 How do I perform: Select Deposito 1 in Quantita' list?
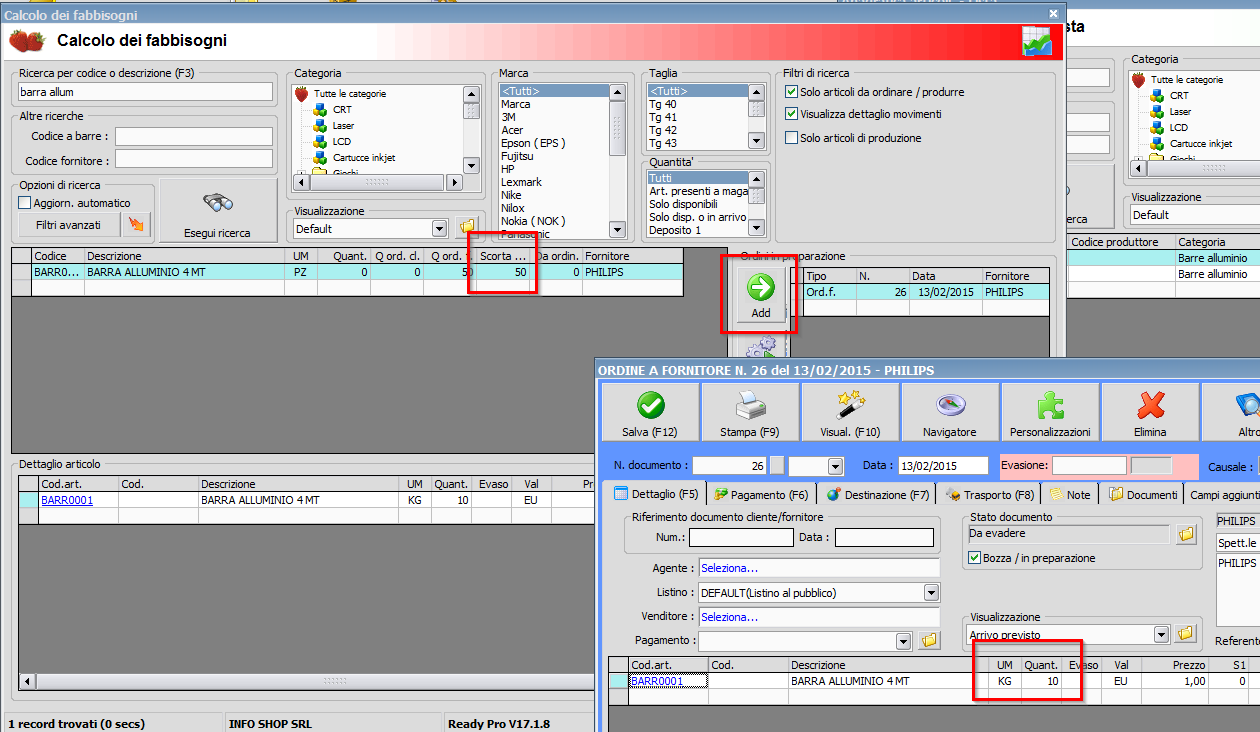pyautogui.click(x=674, y=230)
